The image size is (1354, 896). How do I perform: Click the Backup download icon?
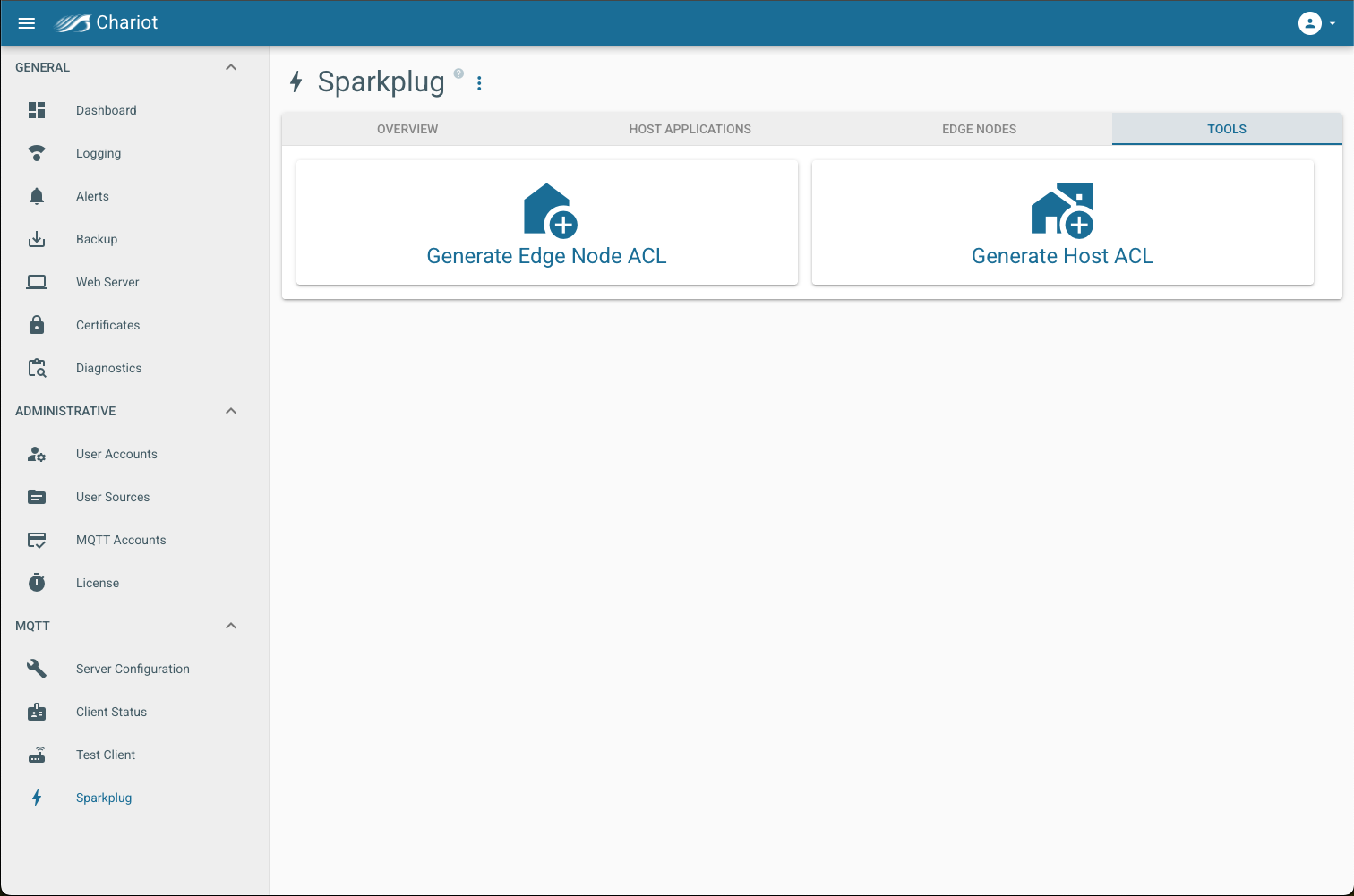[37, 239]
